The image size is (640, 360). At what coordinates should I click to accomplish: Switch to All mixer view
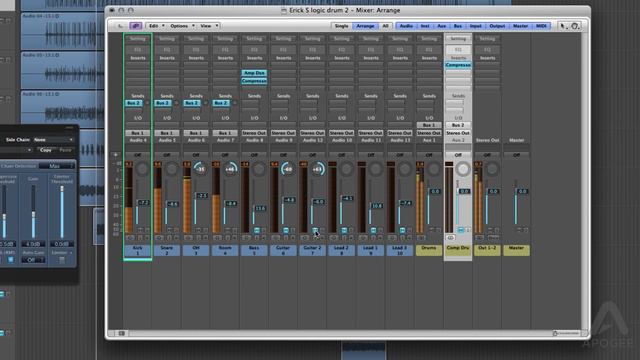coord(385,26)
